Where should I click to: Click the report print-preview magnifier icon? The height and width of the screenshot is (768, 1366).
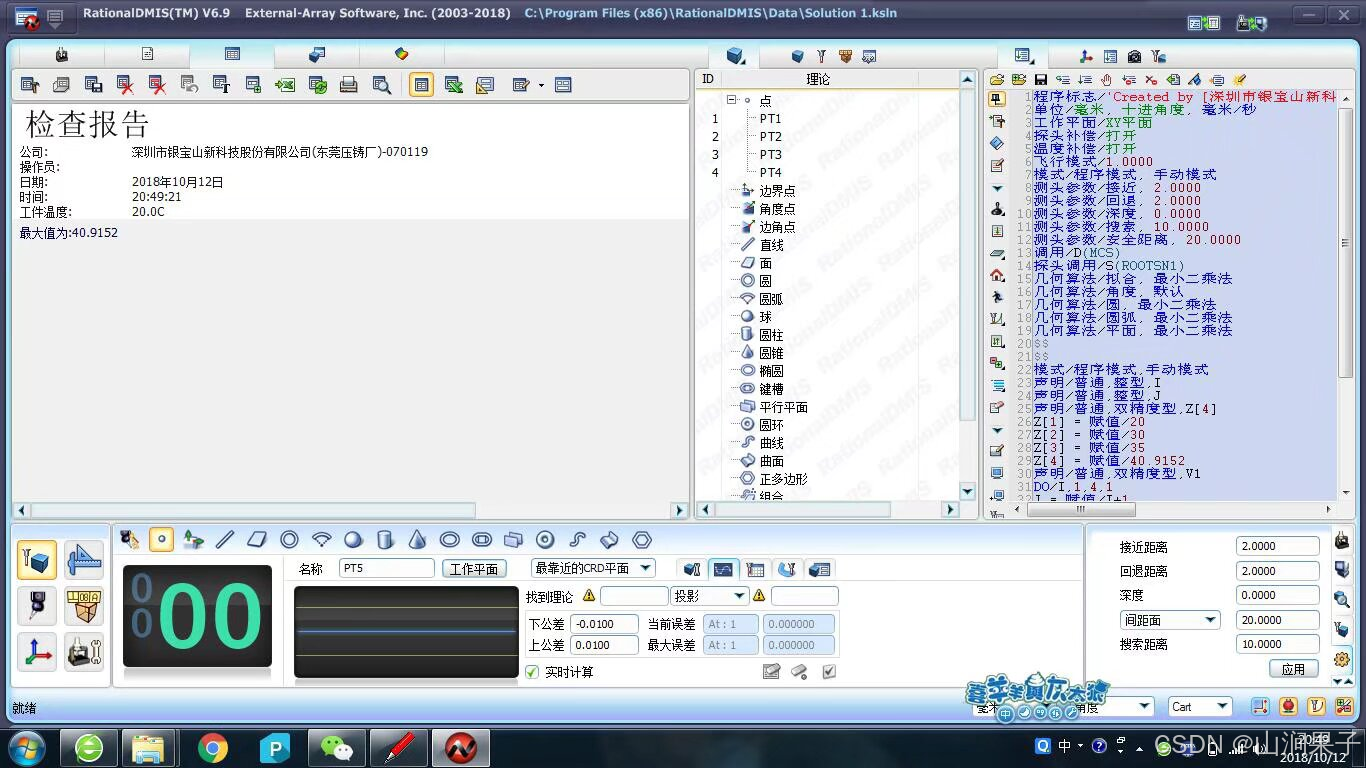pyautogui.click(x=381, y=85)
